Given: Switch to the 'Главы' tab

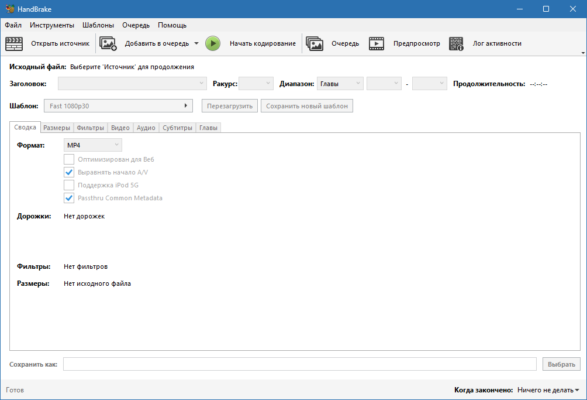Looking at the screenshot, I should 208,128.
